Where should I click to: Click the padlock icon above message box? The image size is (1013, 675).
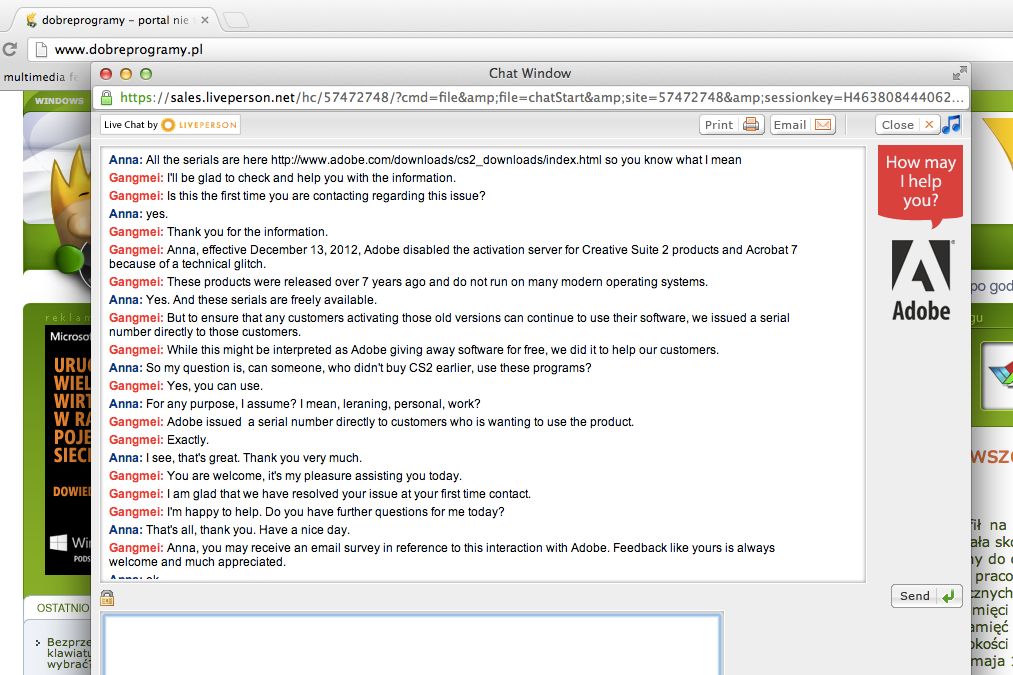coord(107,598)
